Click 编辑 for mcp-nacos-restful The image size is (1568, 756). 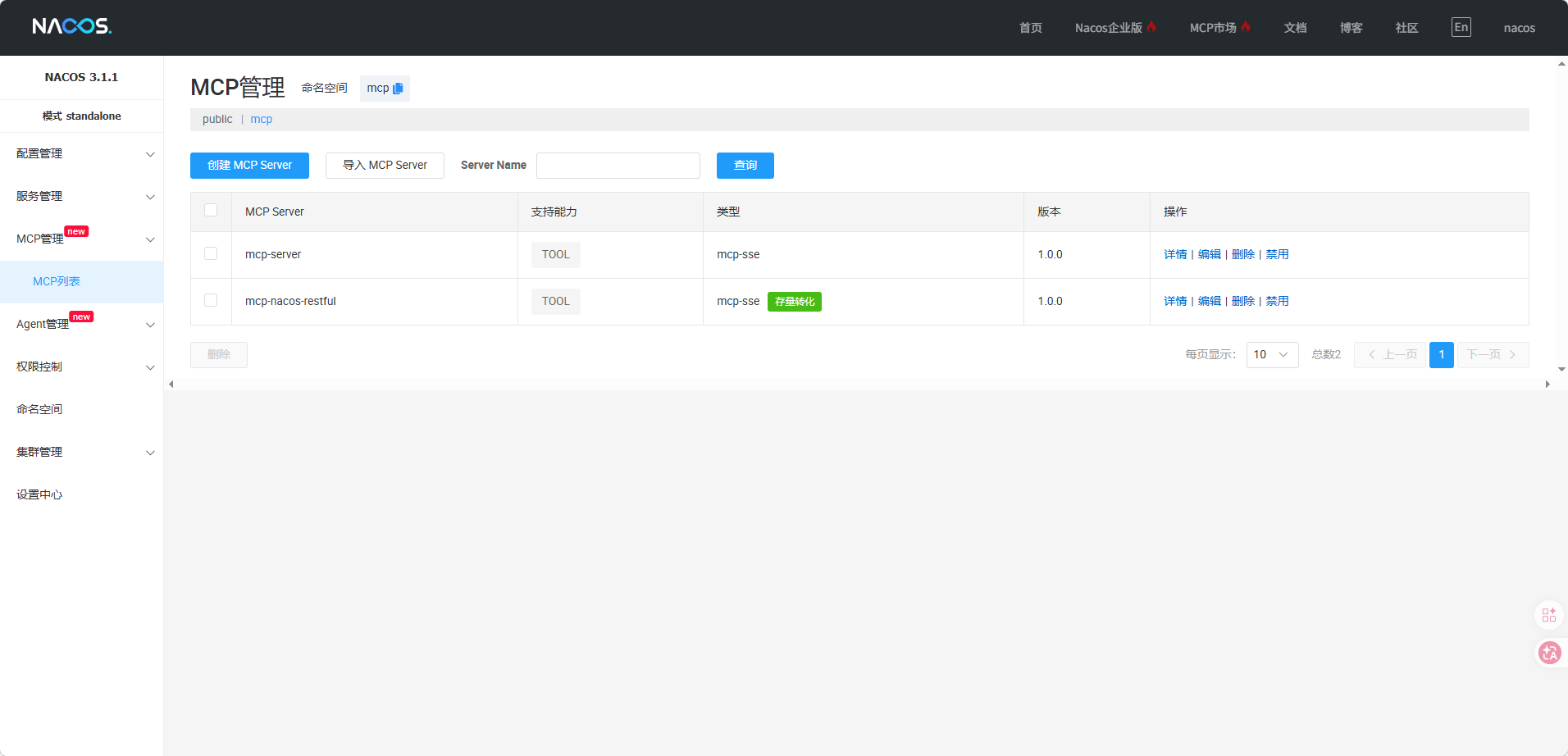[1209, 301]
